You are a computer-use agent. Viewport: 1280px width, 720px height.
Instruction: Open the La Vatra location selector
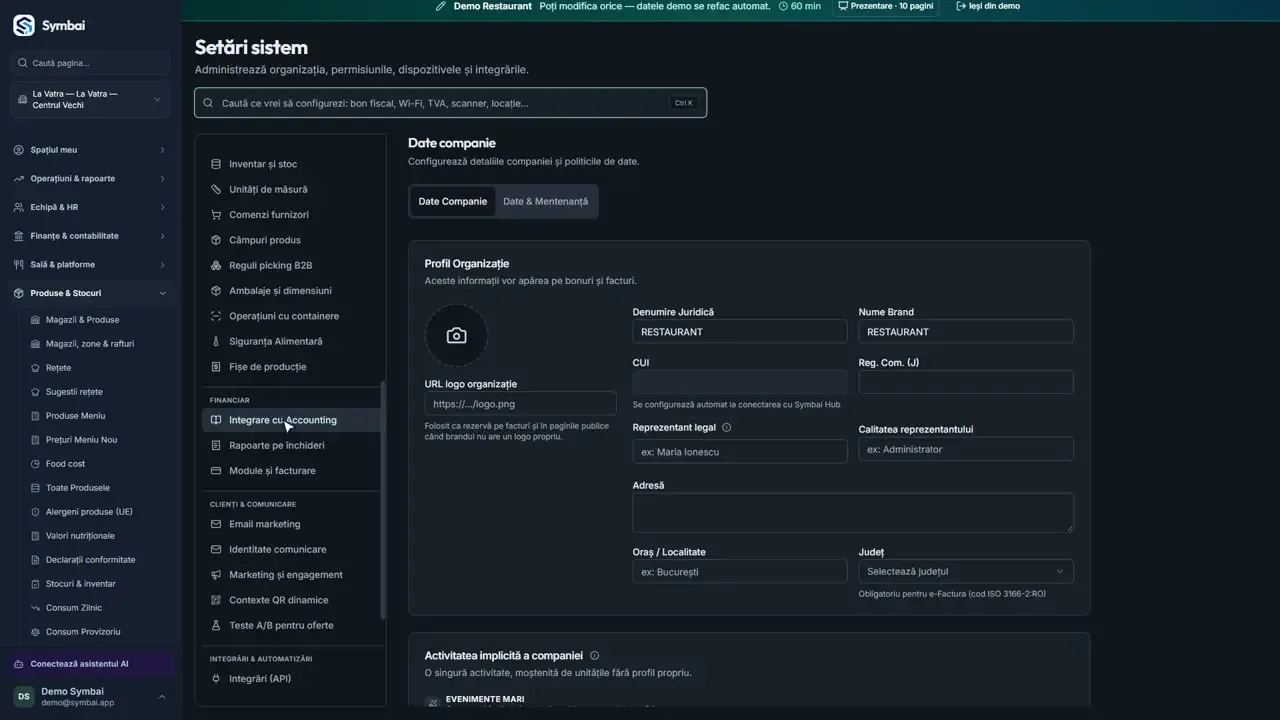pos(90,100)
